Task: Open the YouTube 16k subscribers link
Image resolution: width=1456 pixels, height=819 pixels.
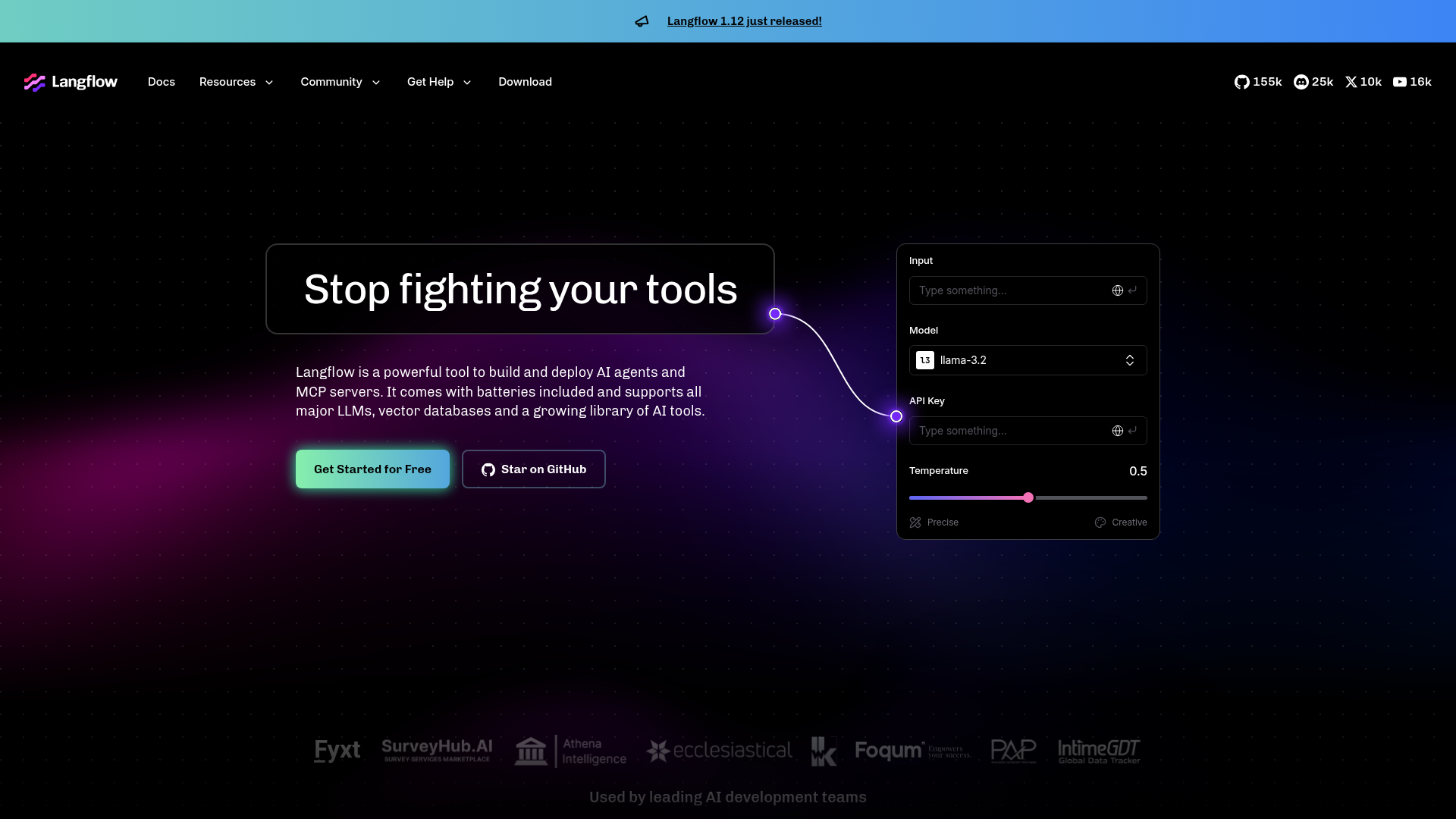Action: 1412,82
